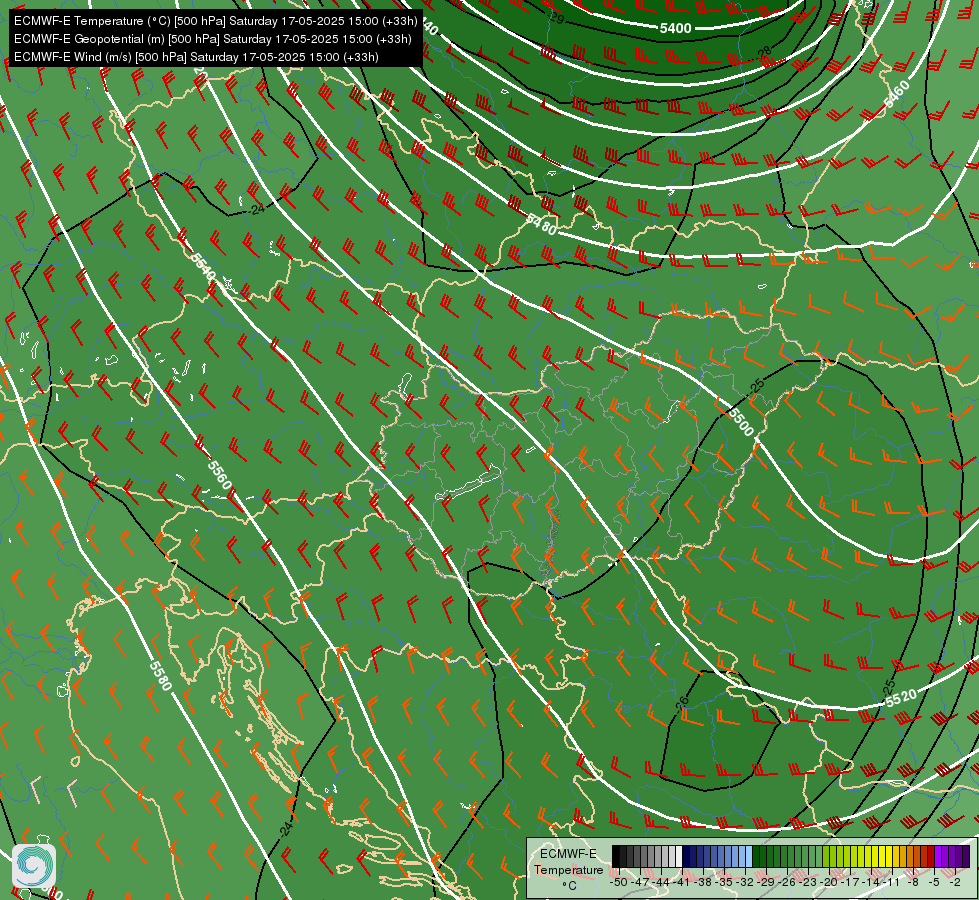This screenshot has height=900, width=979.
Task: Click the -28 isotherm label on the map
Action: coord(764,51)
